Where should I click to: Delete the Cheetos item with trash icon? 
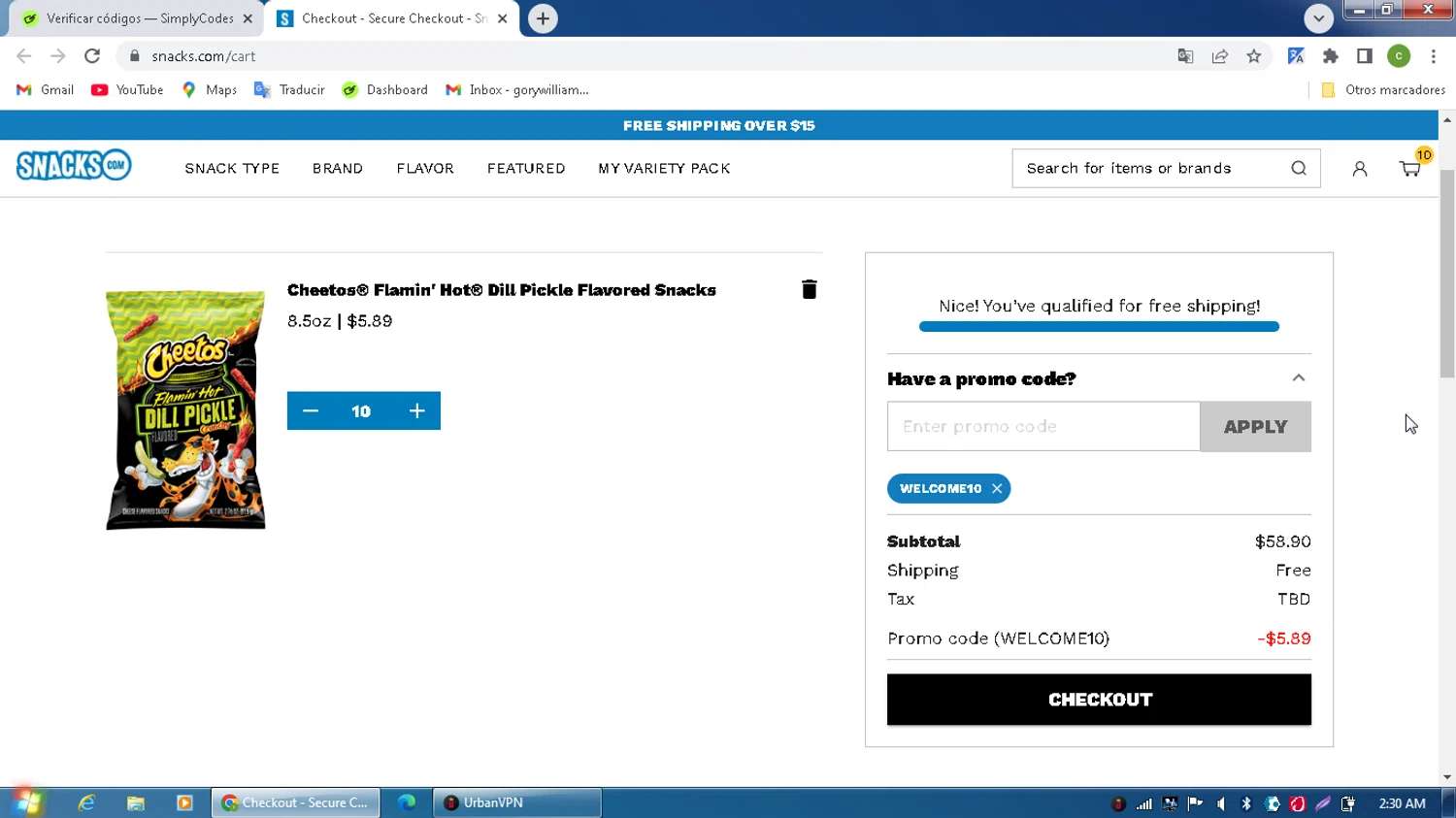coord(809,289)
